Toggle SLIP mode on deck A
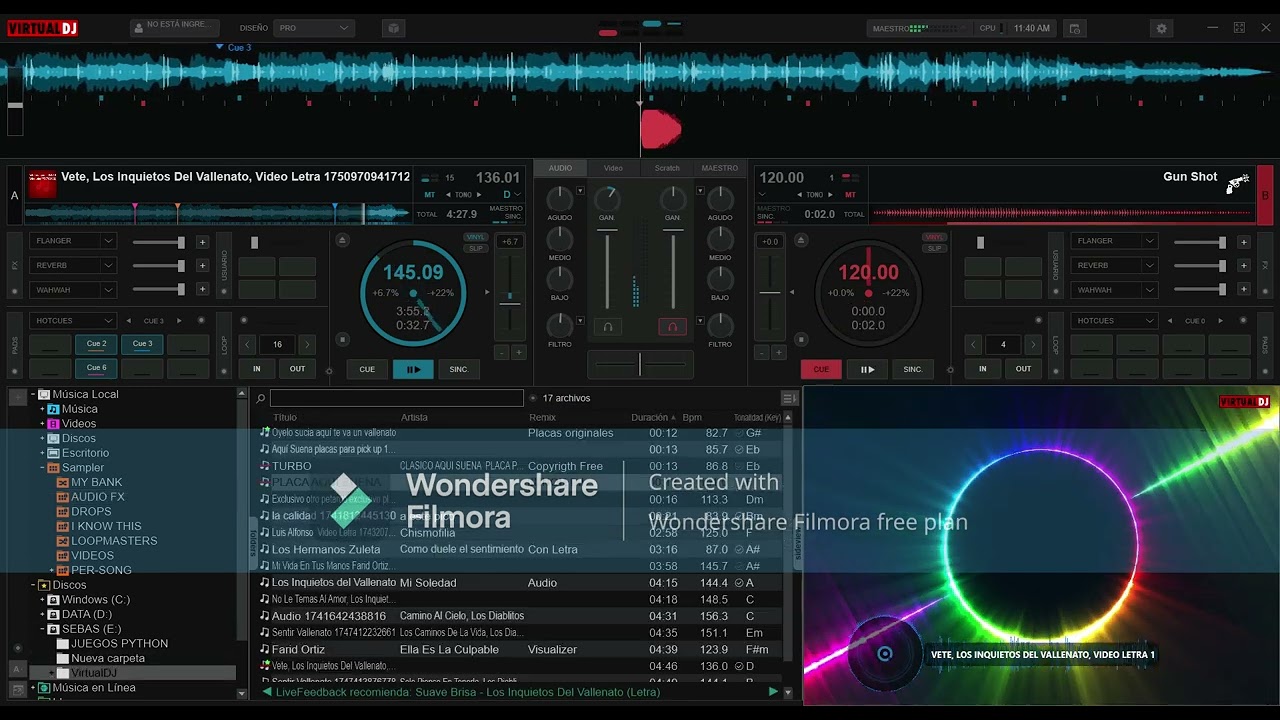Viewport: 1280px width, 720px height. click(x=475, y=248)
